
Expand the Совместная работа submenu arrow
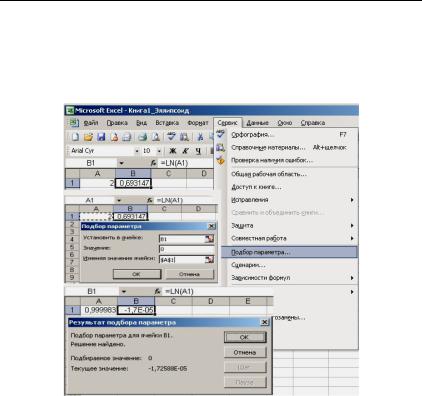click(x=352, y=238)
